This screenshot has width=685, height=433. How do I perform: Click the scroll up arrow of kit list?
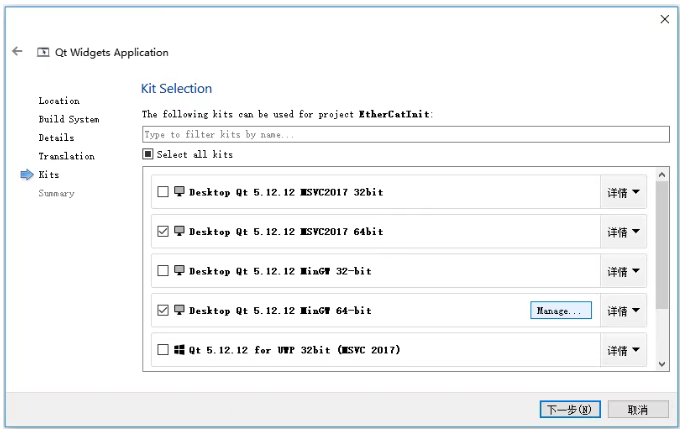point(662,175)
